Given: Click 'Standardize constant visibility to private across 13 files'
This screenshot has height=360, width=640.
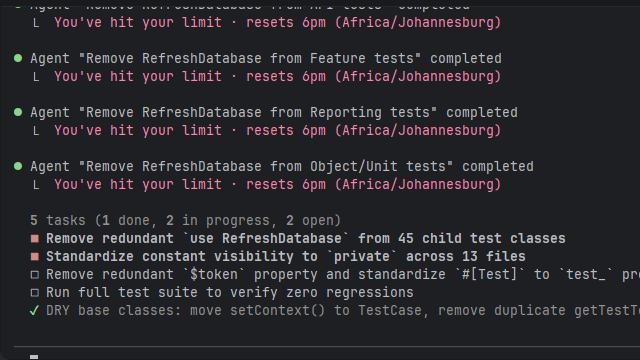Looking at the screenshot, I should (286, 256).
